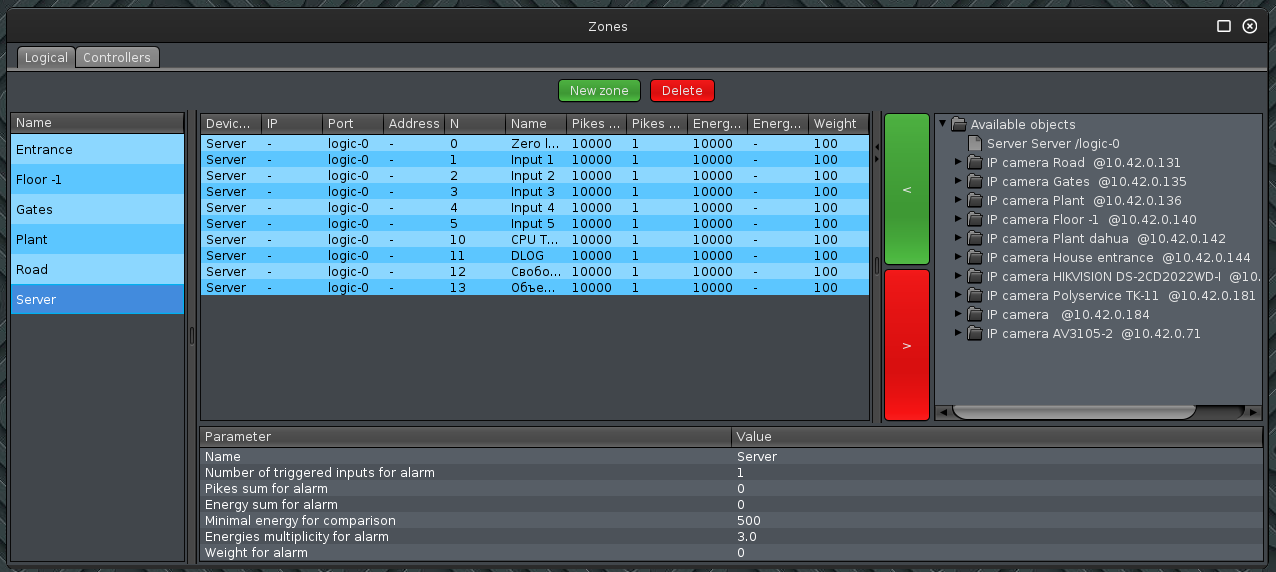Expand the IP camera Floor -1 node

pyautogui.click(x=958, y=220)
